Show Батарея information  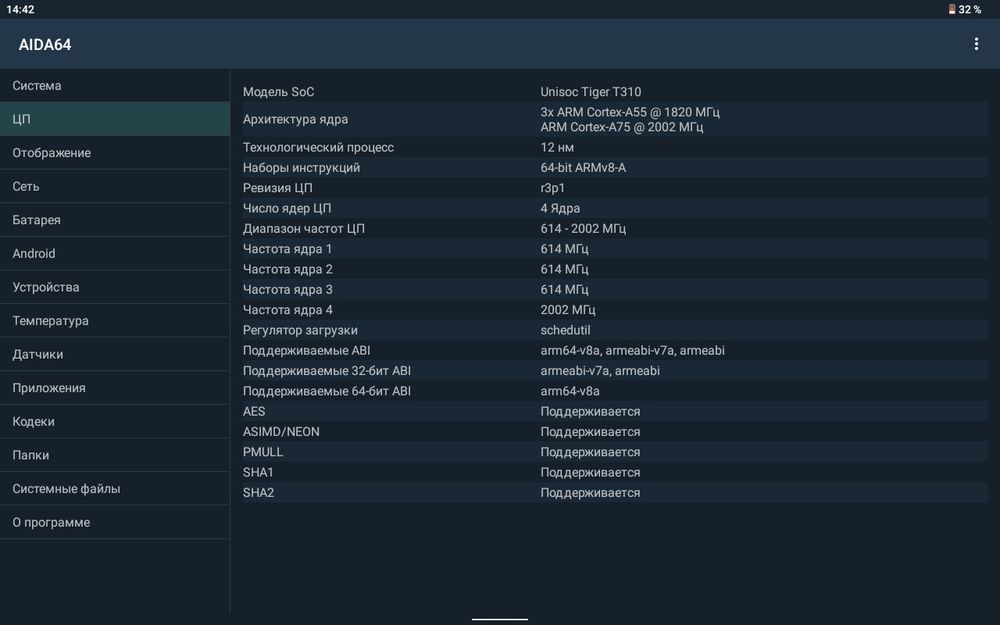coord(115,220)
